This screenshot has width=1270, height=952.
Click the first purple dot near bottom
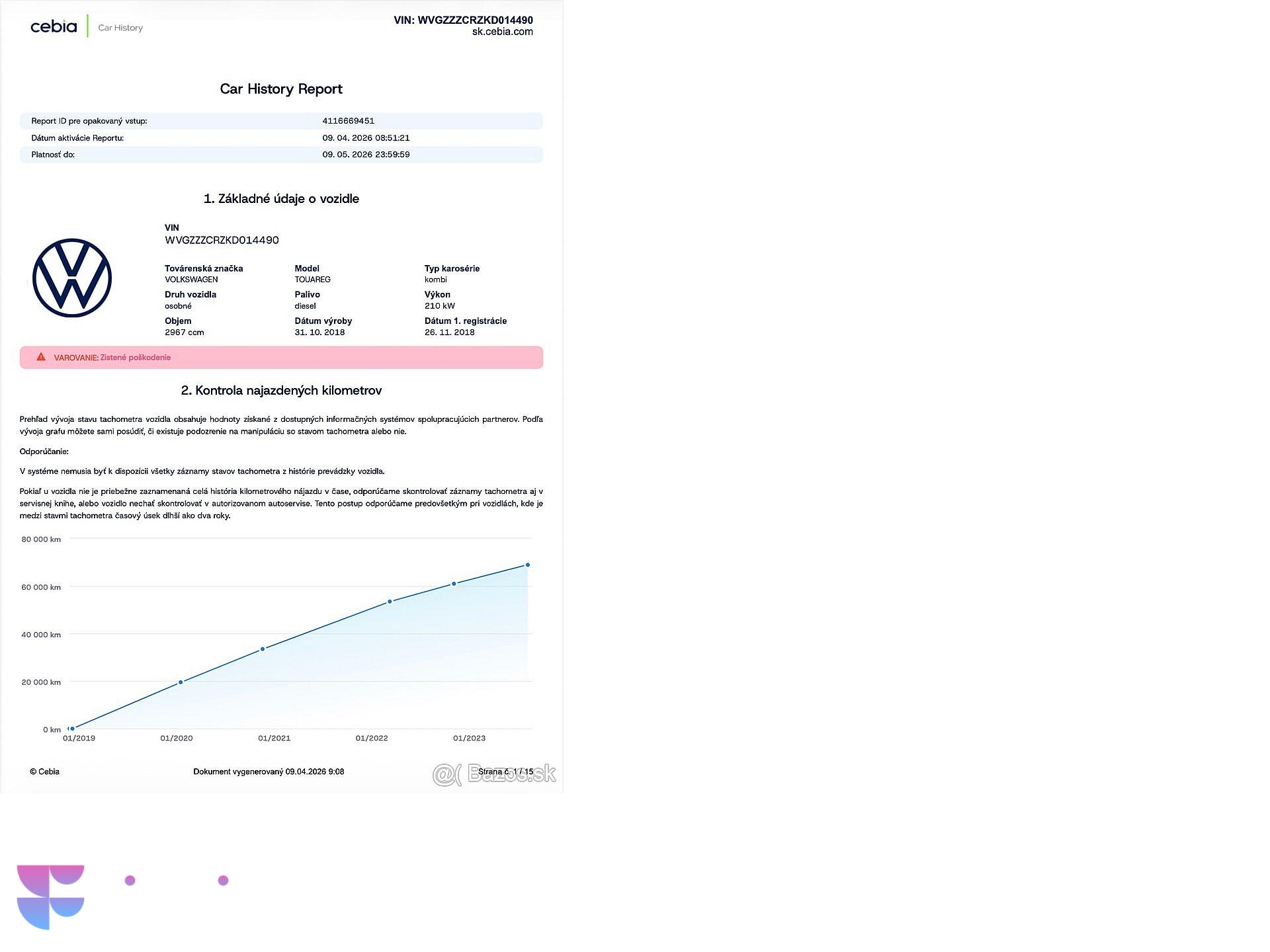pos(130,881)
